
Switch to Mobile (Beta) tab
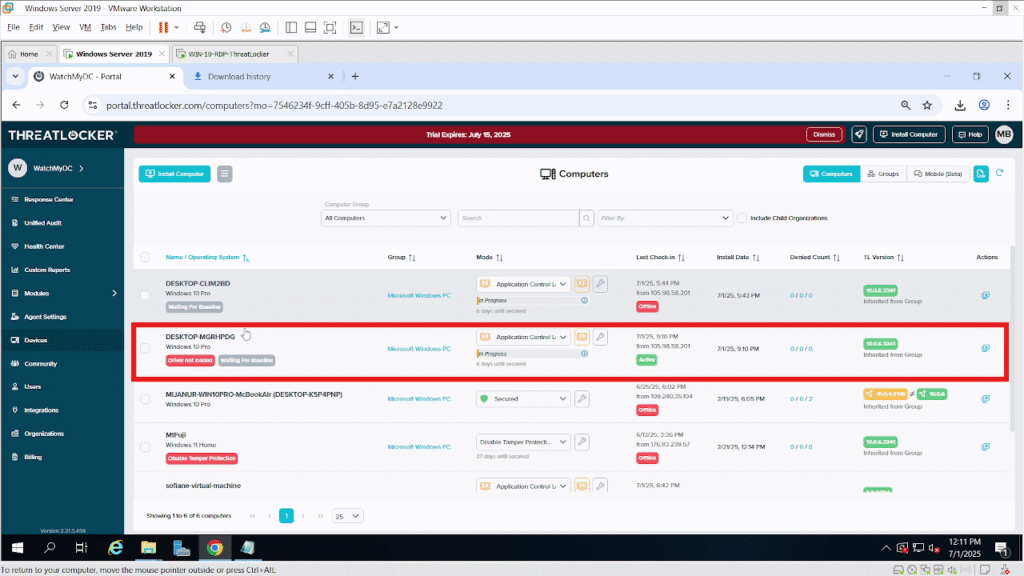pyautogui.click(x=938, y=174)
